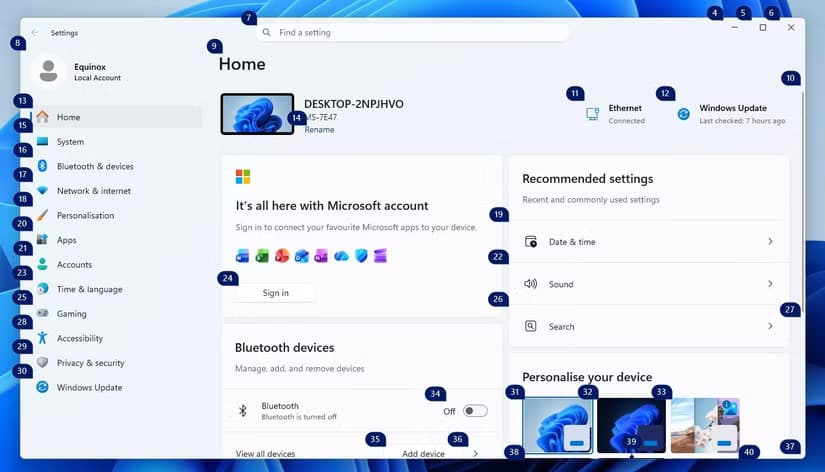
Task: Select Personalisation in the sidebar
Action: [117, 215]
